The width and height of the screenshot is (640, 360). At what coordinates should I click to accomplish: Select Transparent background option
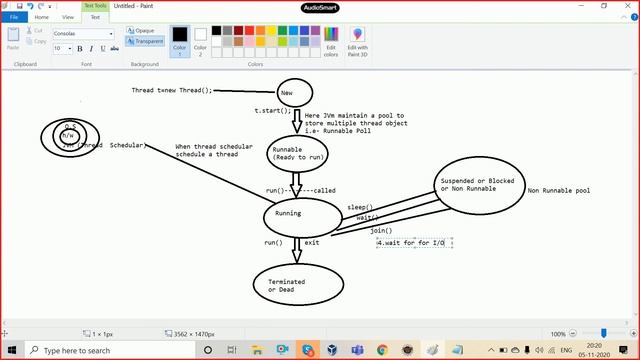(x=145, y=41)
